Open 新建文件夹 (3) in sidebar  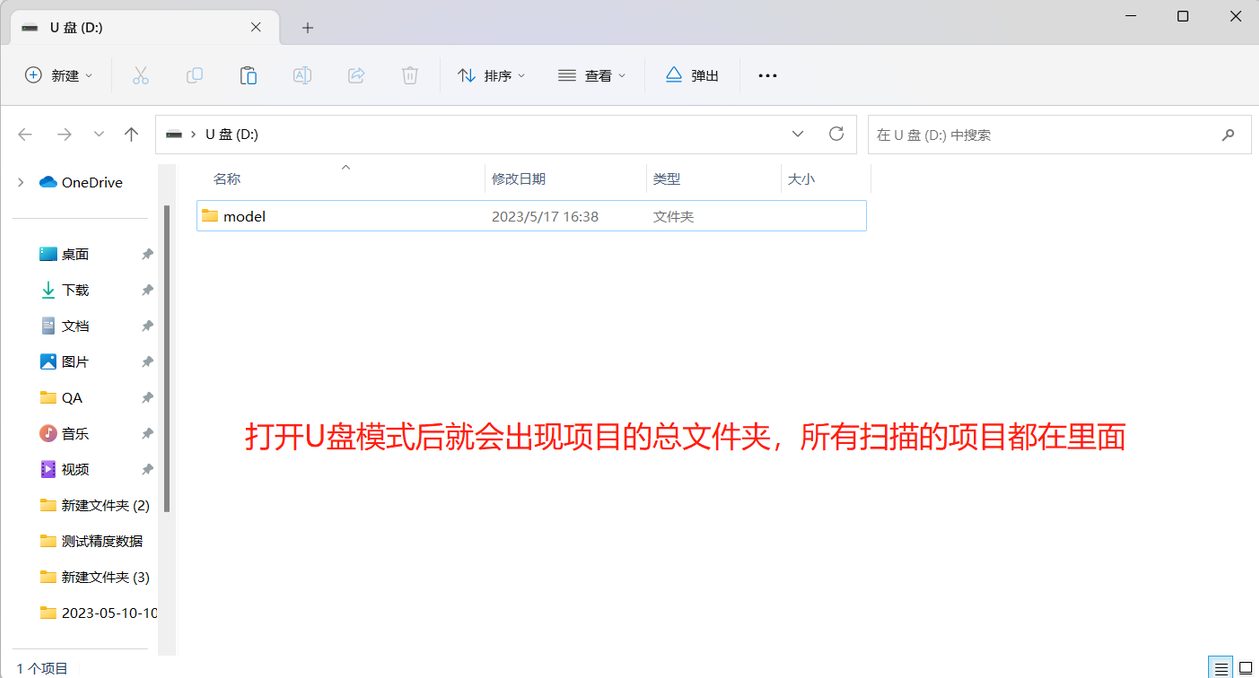click(x=105, y=577)
